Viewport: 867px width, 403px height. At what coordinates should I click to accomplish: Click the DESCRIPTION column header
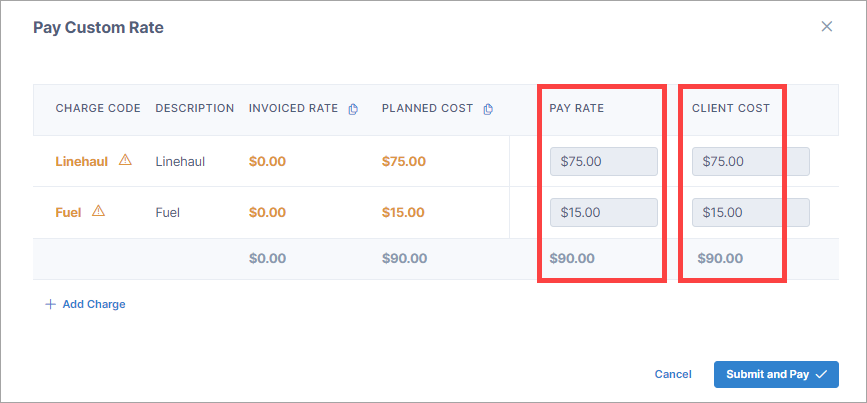tap(195, 108)
